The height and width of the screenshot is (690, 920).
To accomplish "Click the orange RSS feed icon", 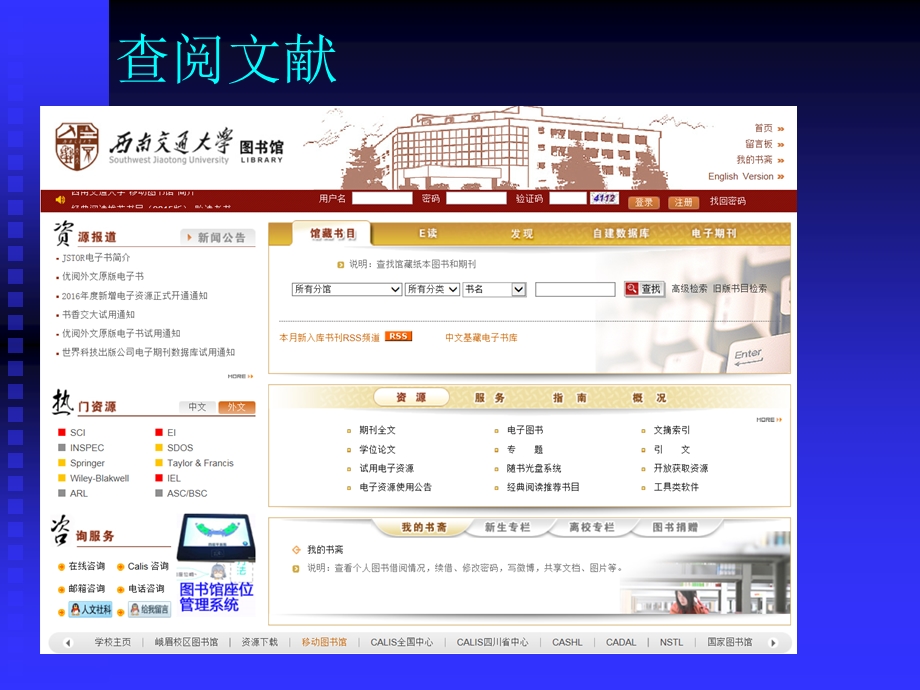I will point(398,337).
